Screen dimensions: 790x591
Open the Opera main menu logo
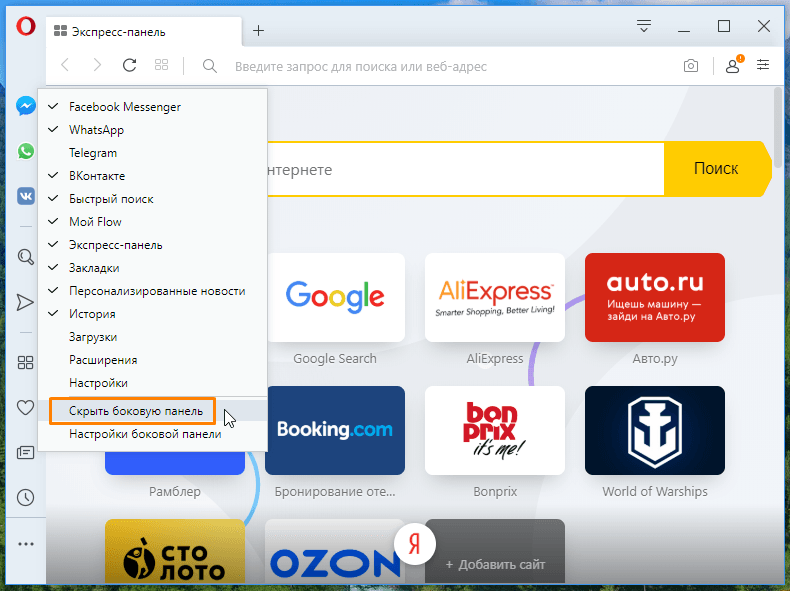(x=26, y=26)
